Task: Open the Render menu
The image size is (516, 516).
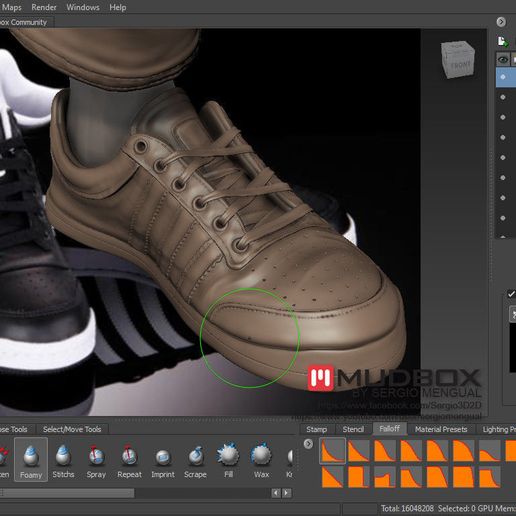Action: (44, 7)
